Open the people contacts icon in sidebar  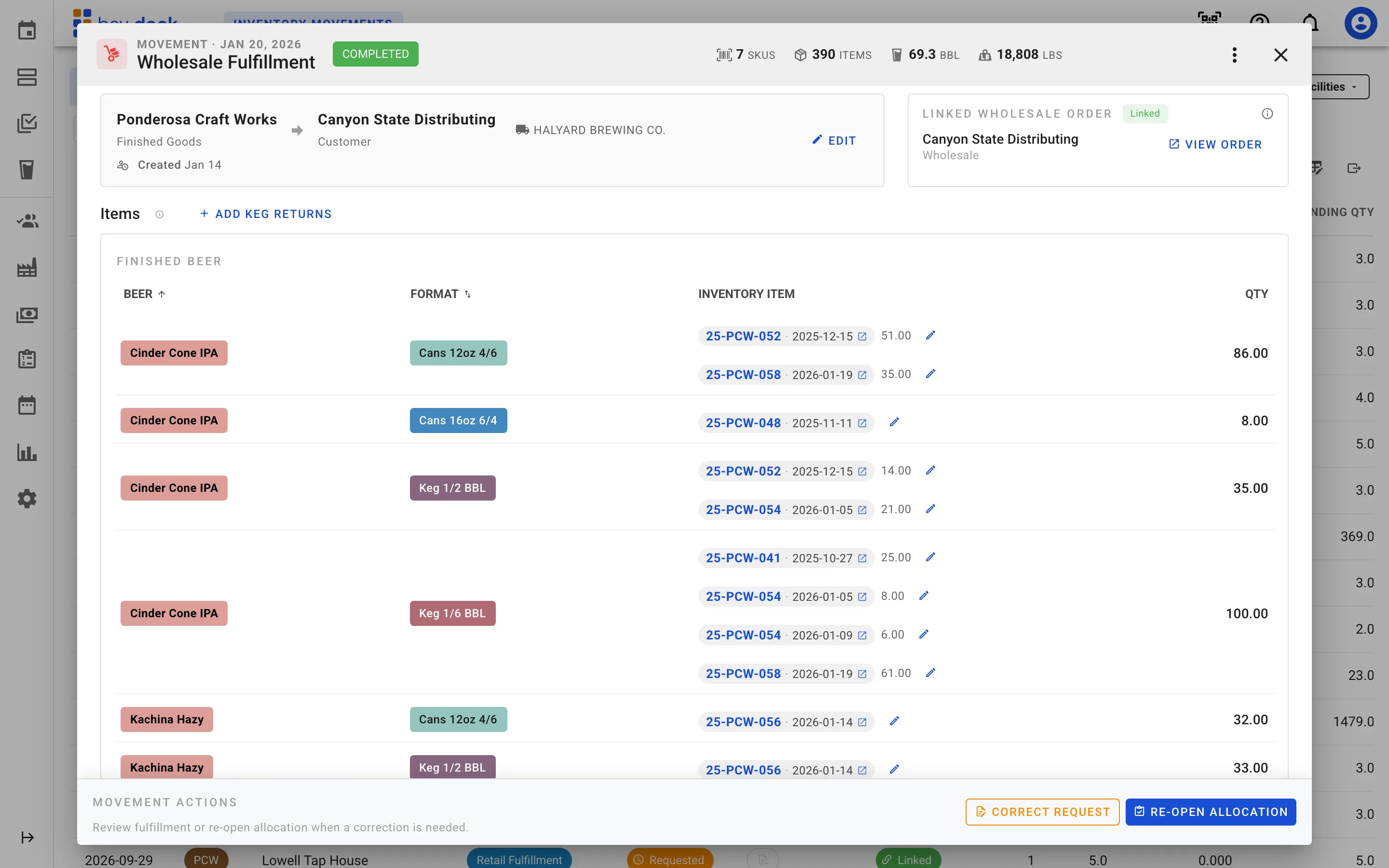(x=27, y=221)
